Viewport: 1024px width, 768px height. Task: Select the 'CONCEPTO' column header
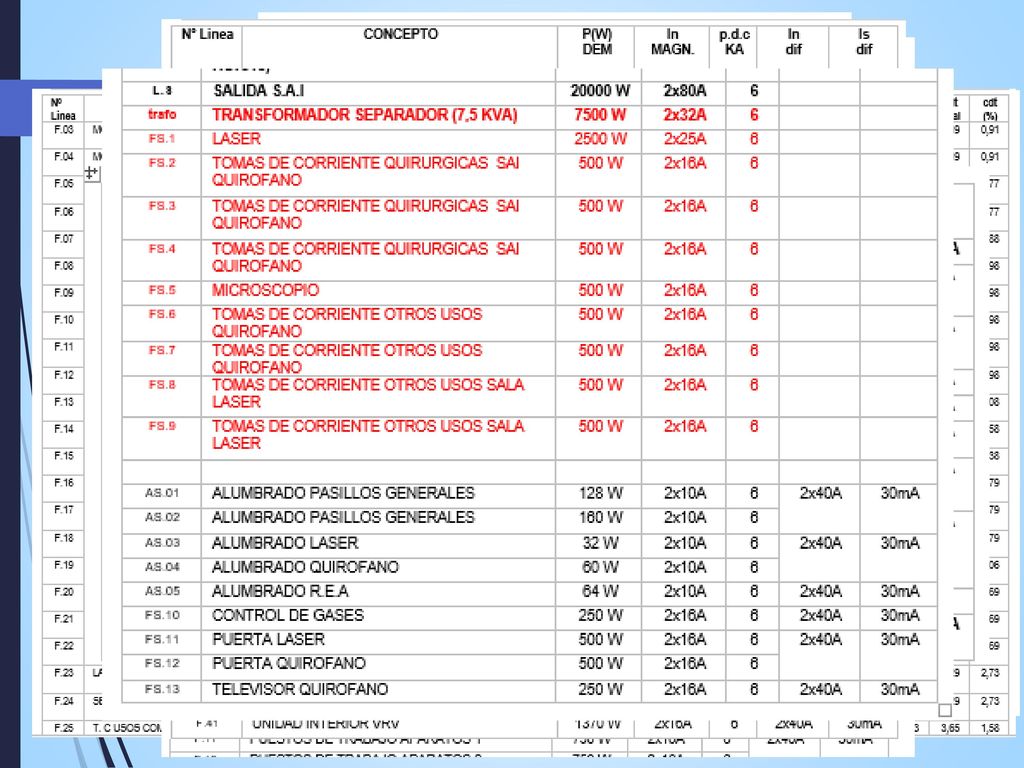(400, 35)
